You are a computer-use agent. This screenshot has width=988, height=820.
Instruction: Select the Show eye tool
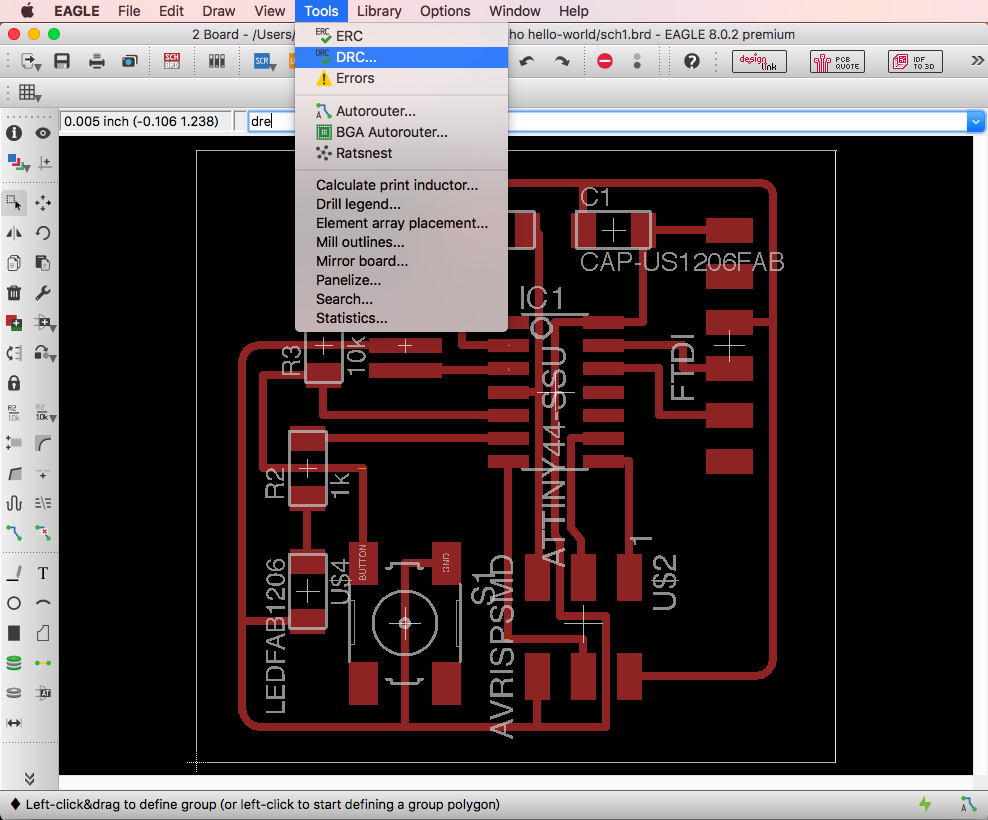tap(43, 133)
